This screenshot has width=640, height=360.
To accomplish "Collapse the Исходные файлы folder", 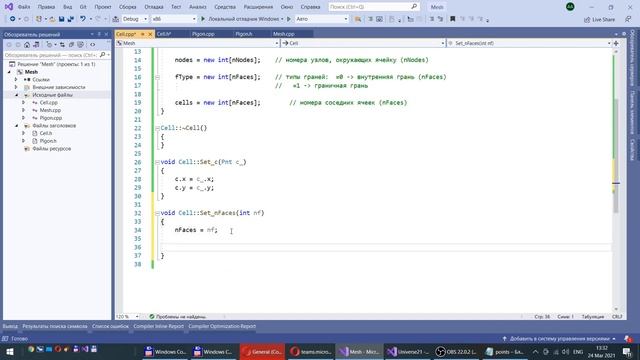I will pos(17,95).
